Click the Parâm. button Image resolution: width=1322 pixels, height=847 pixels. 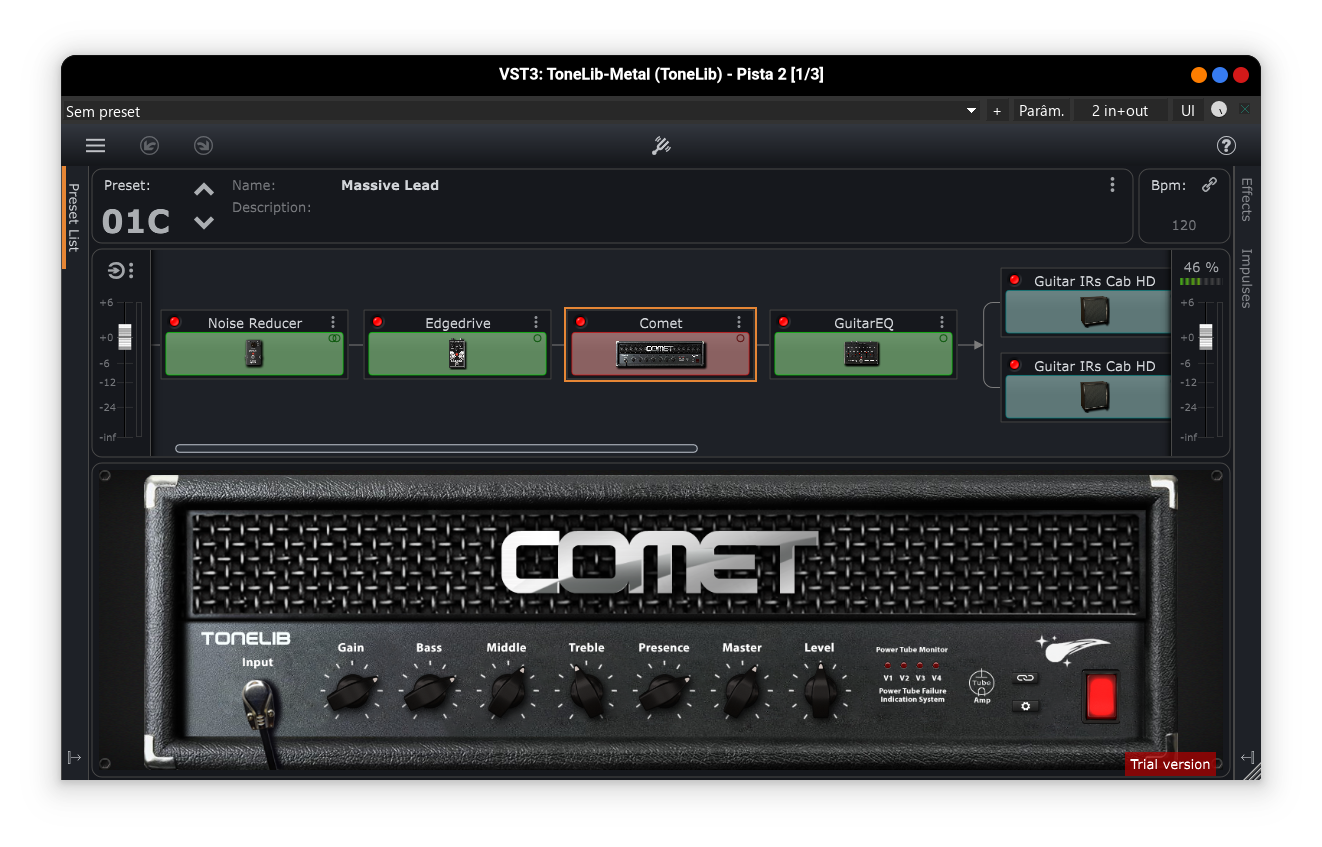[1041, 111]
